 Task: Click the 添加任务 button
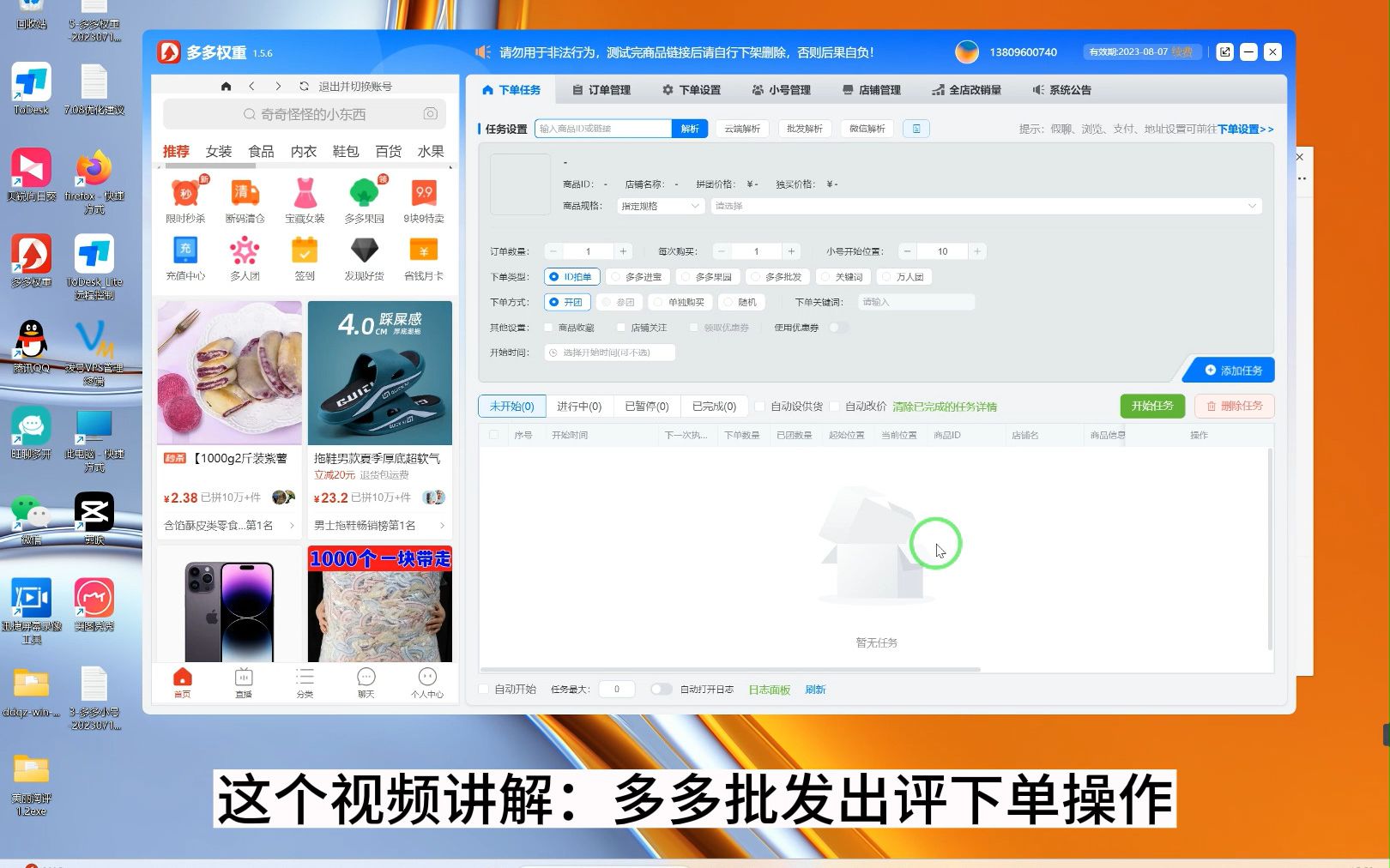1233,371
